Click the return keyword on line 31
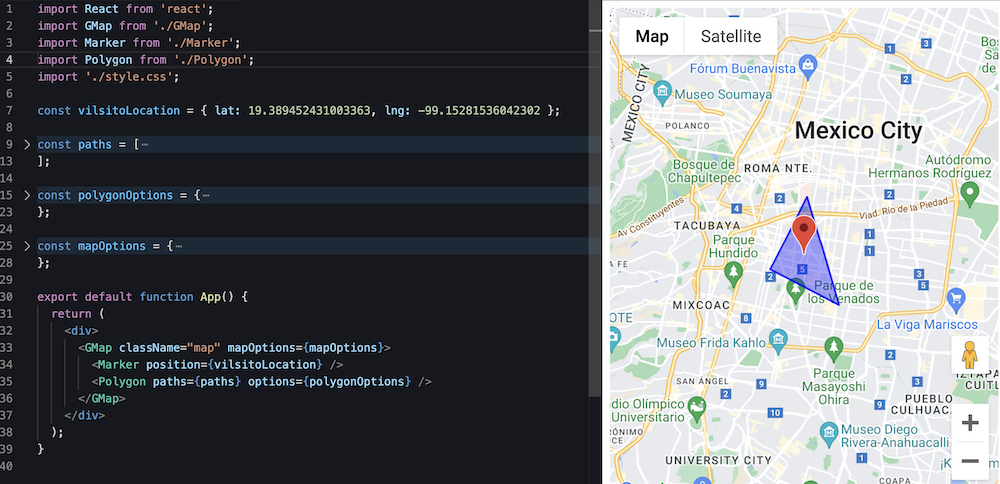 click(x=71, y=314)
